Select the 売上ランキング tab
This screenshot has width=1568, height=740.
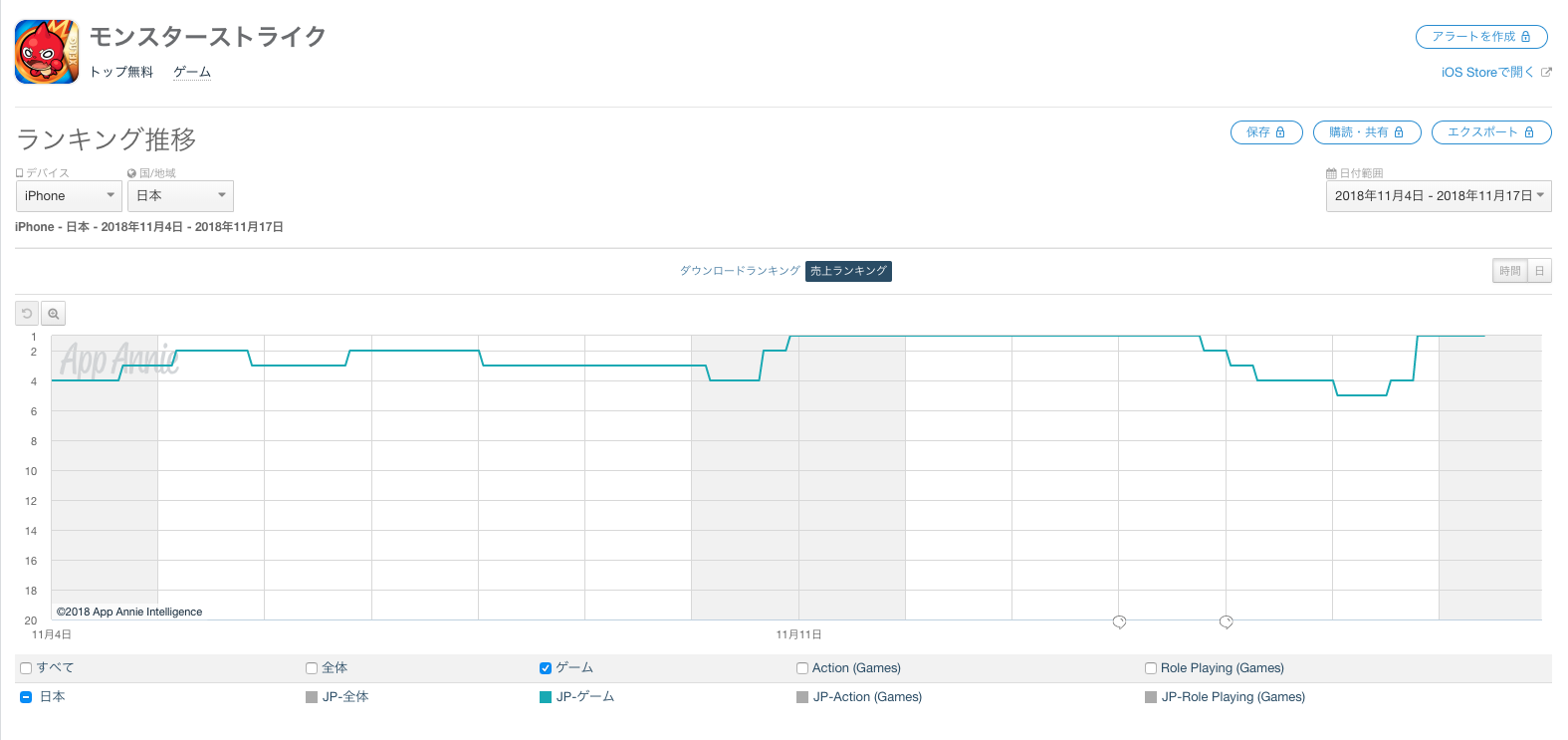click(x=848, y=271)
